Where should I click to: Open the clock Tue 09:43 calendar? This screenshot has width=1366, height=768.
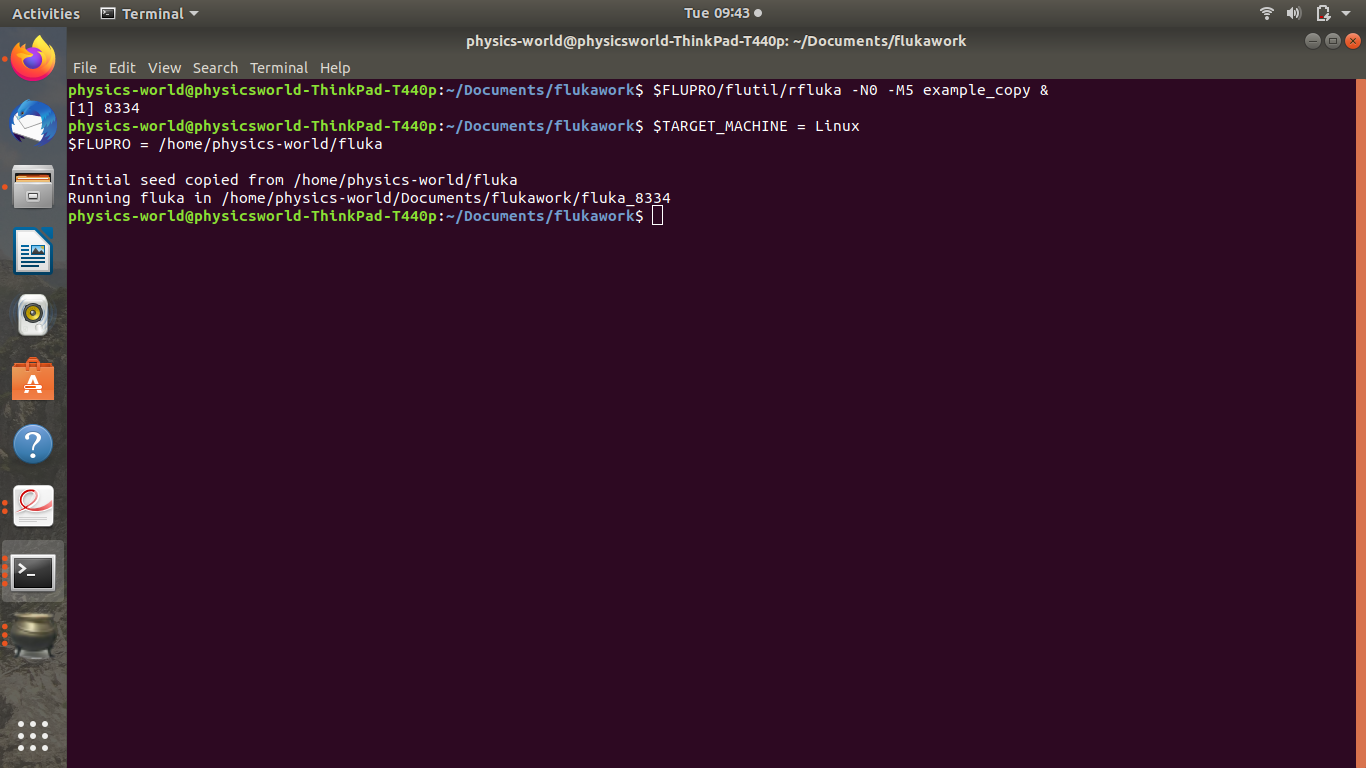click(723, 13)
